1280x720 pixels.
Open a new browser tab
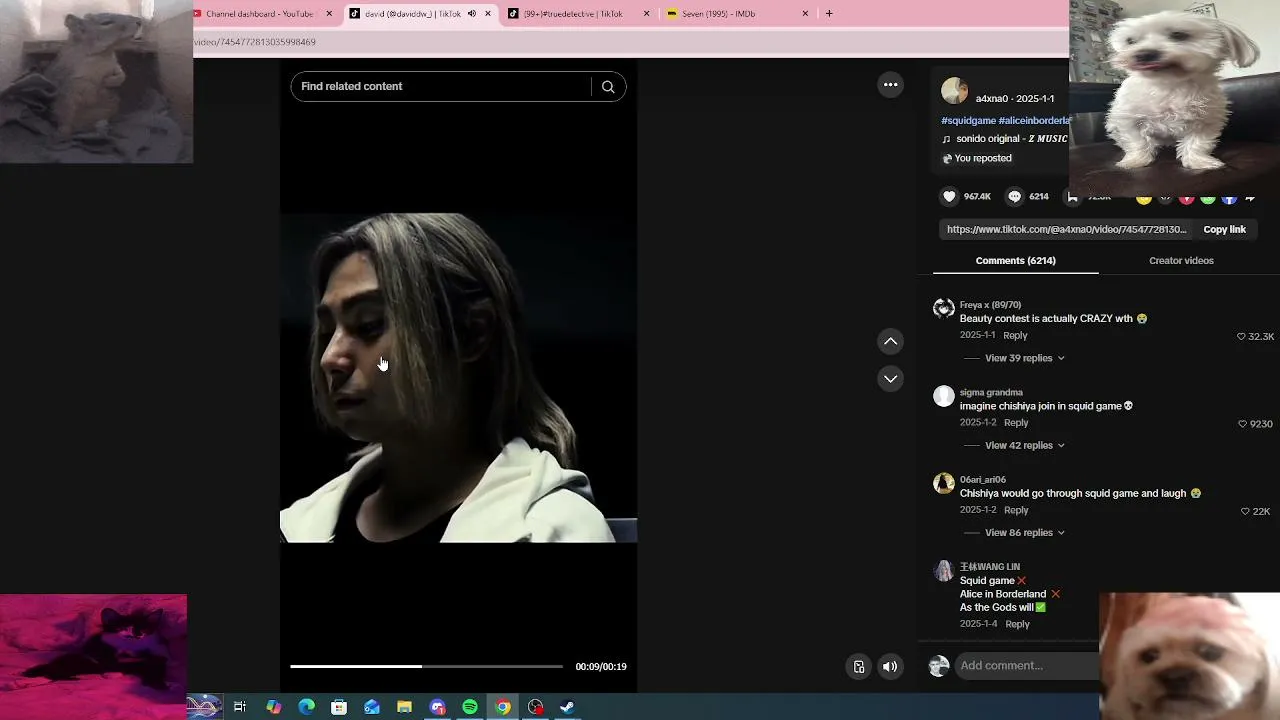click(x=829, y=14)
